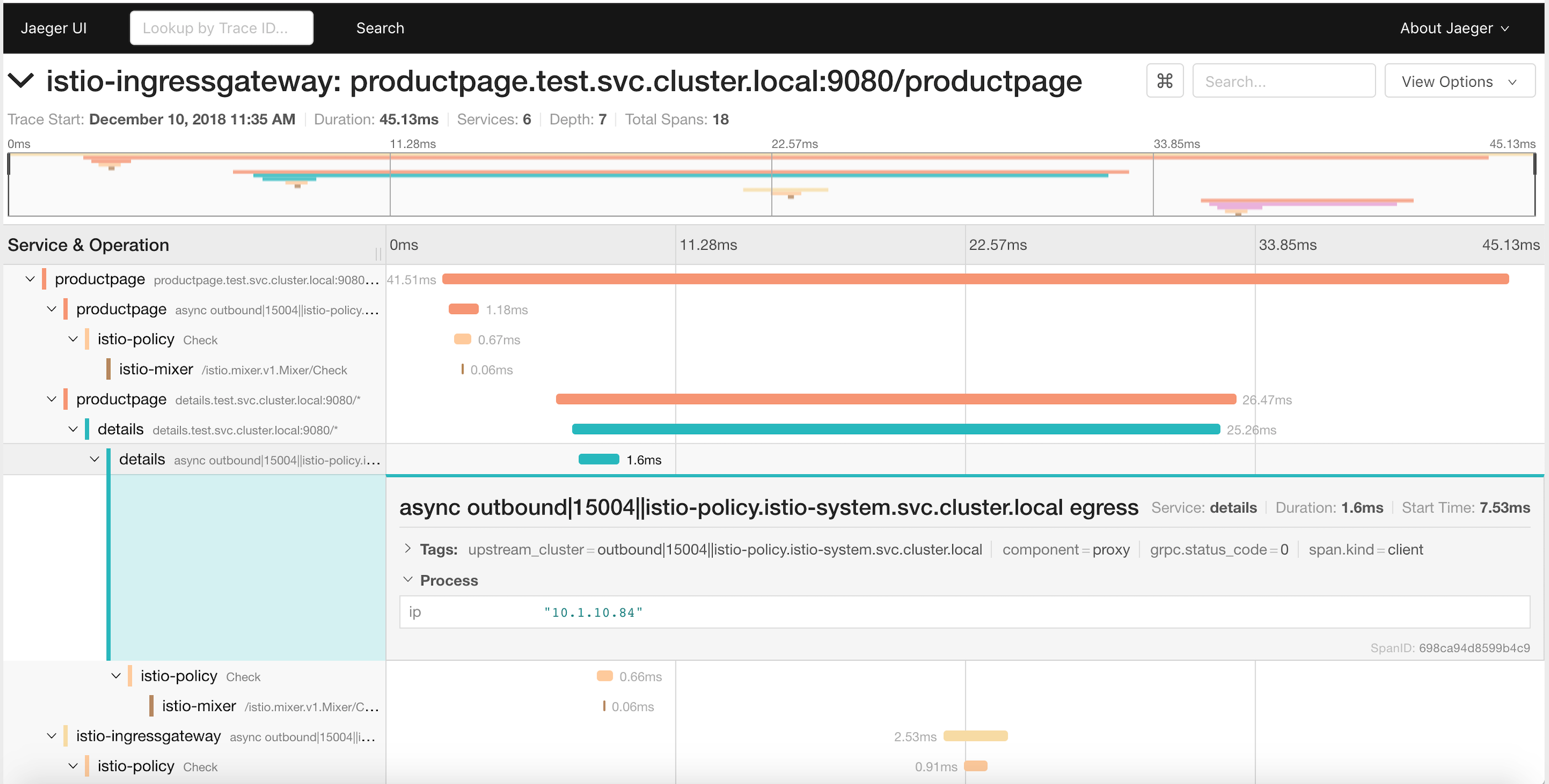Expand the Tags section of the details span
The height and width of the screenshot is (784, 1549).
[x=408, y=548]
